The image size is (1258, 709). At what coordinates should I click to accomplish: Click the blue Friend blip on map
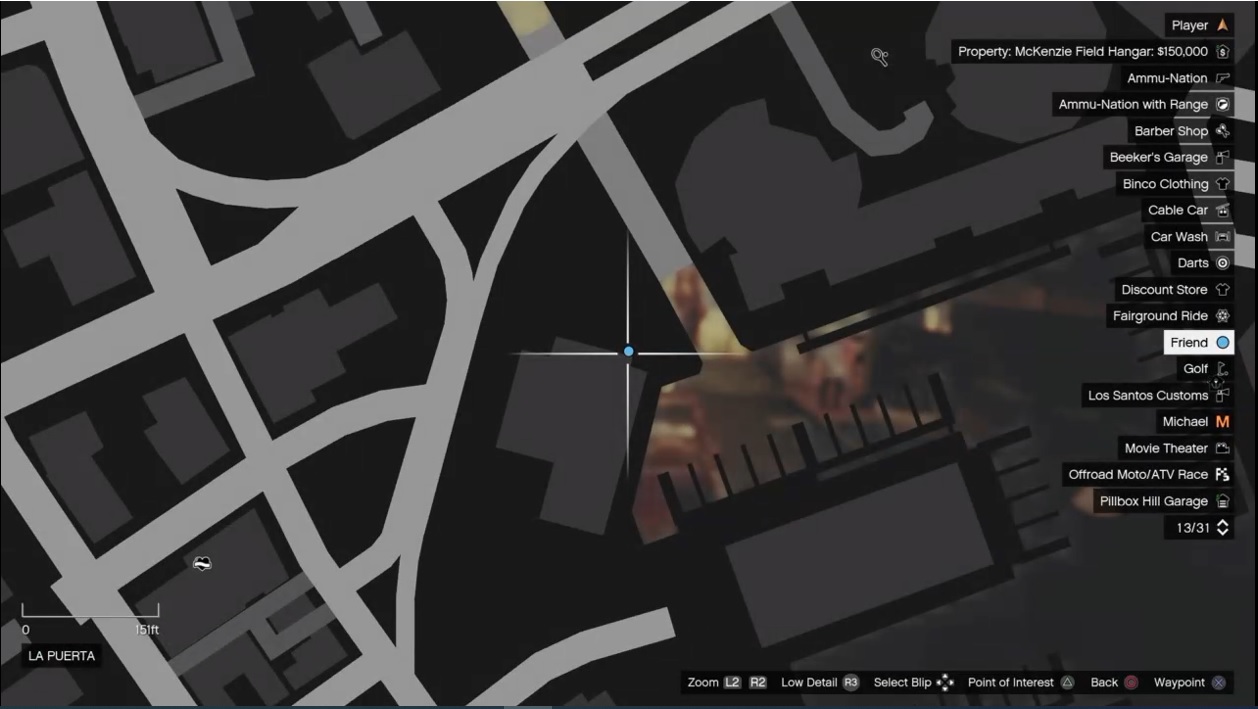coord(628,351)
